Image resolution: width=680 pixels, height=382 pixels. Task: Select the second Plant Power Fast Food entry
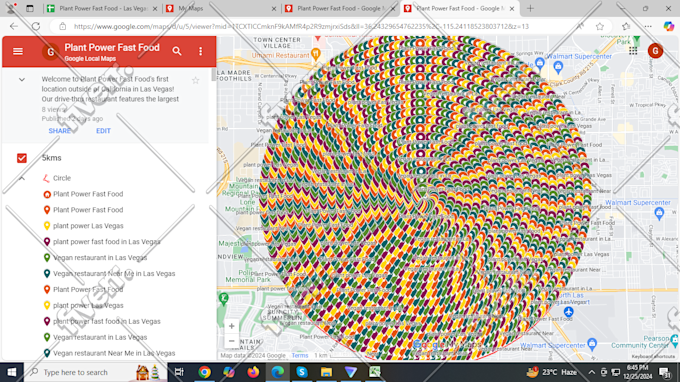tap(88, 210)
